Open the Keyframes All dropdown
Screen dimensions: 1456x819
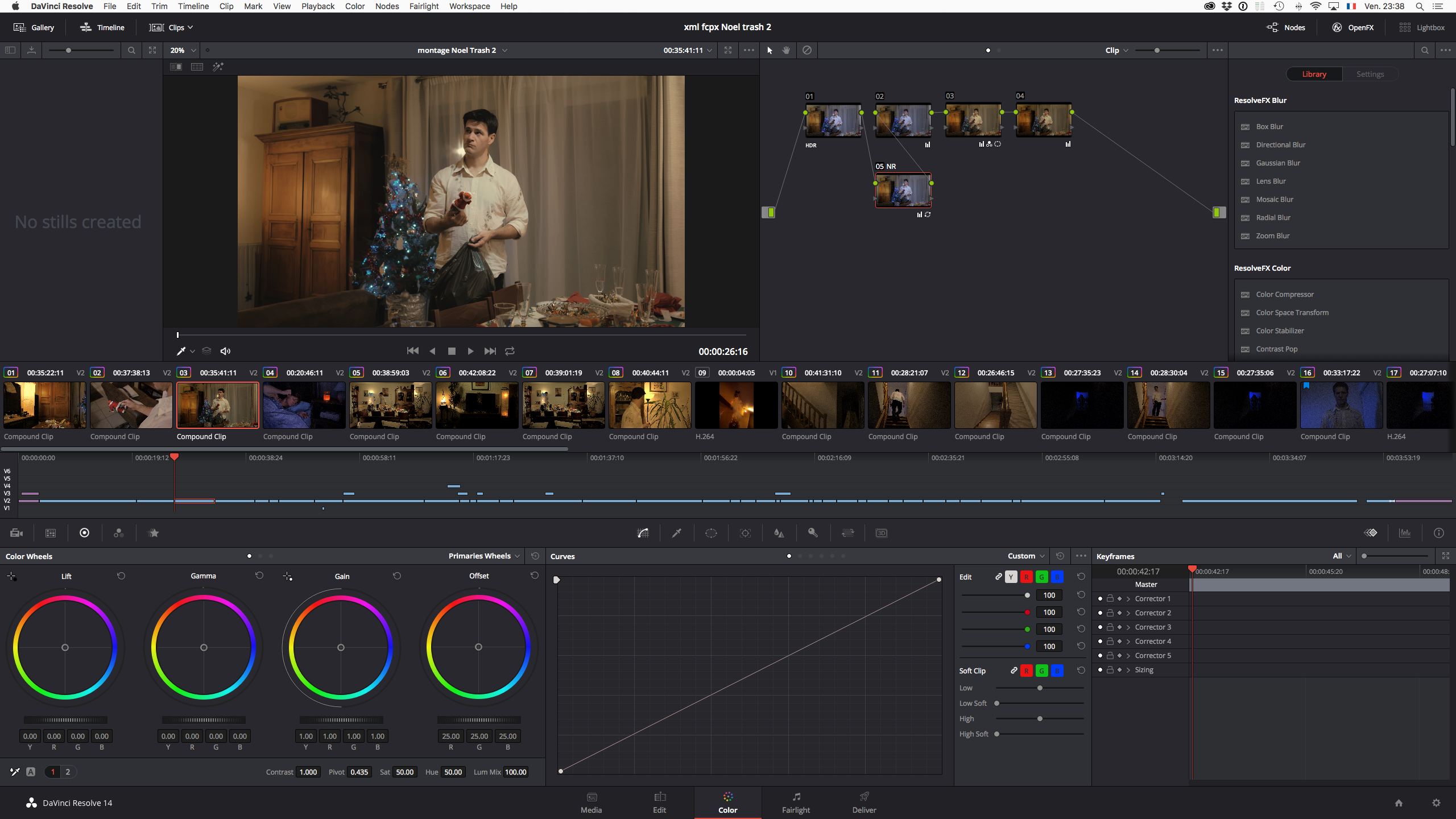(1342, 556)
